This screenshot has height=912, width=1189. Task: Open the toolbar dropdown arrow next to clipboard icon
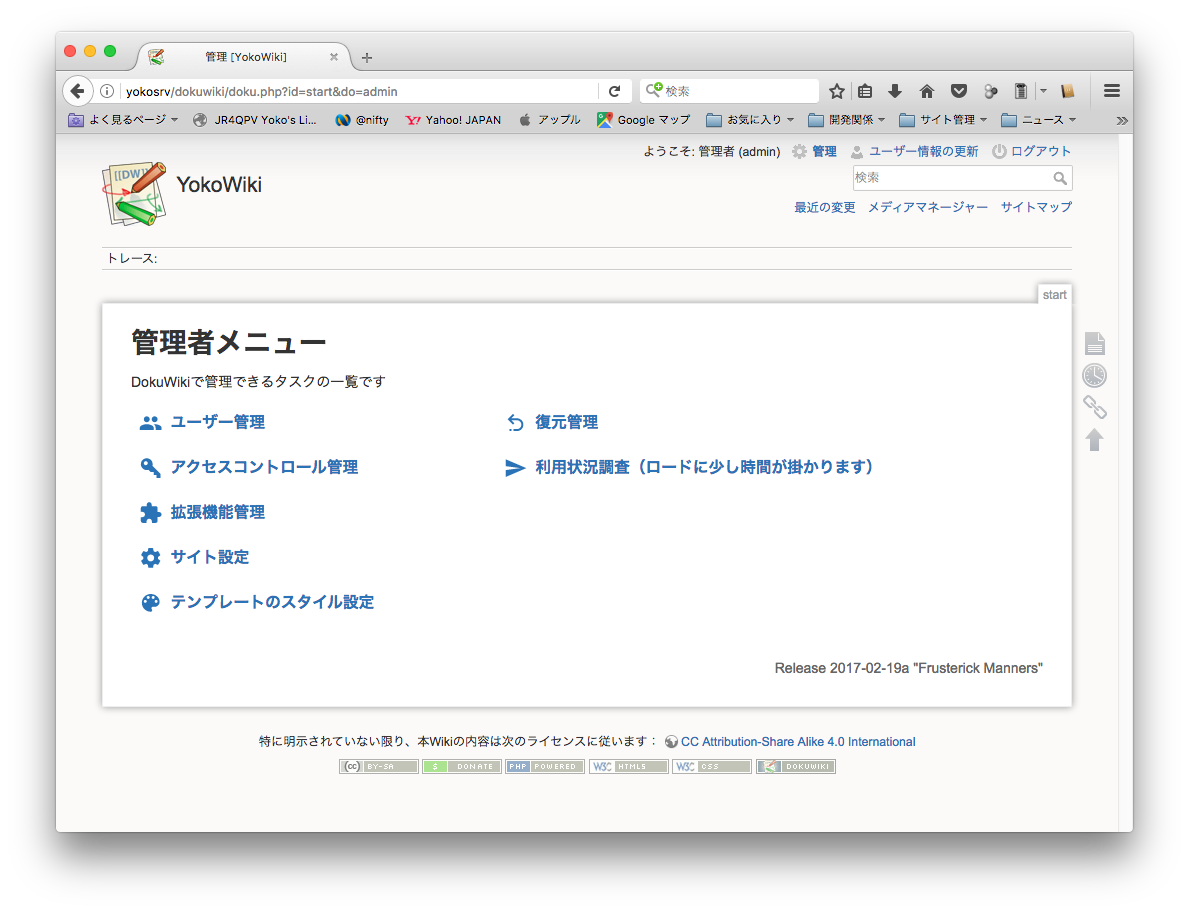[x=1043, y=91]
